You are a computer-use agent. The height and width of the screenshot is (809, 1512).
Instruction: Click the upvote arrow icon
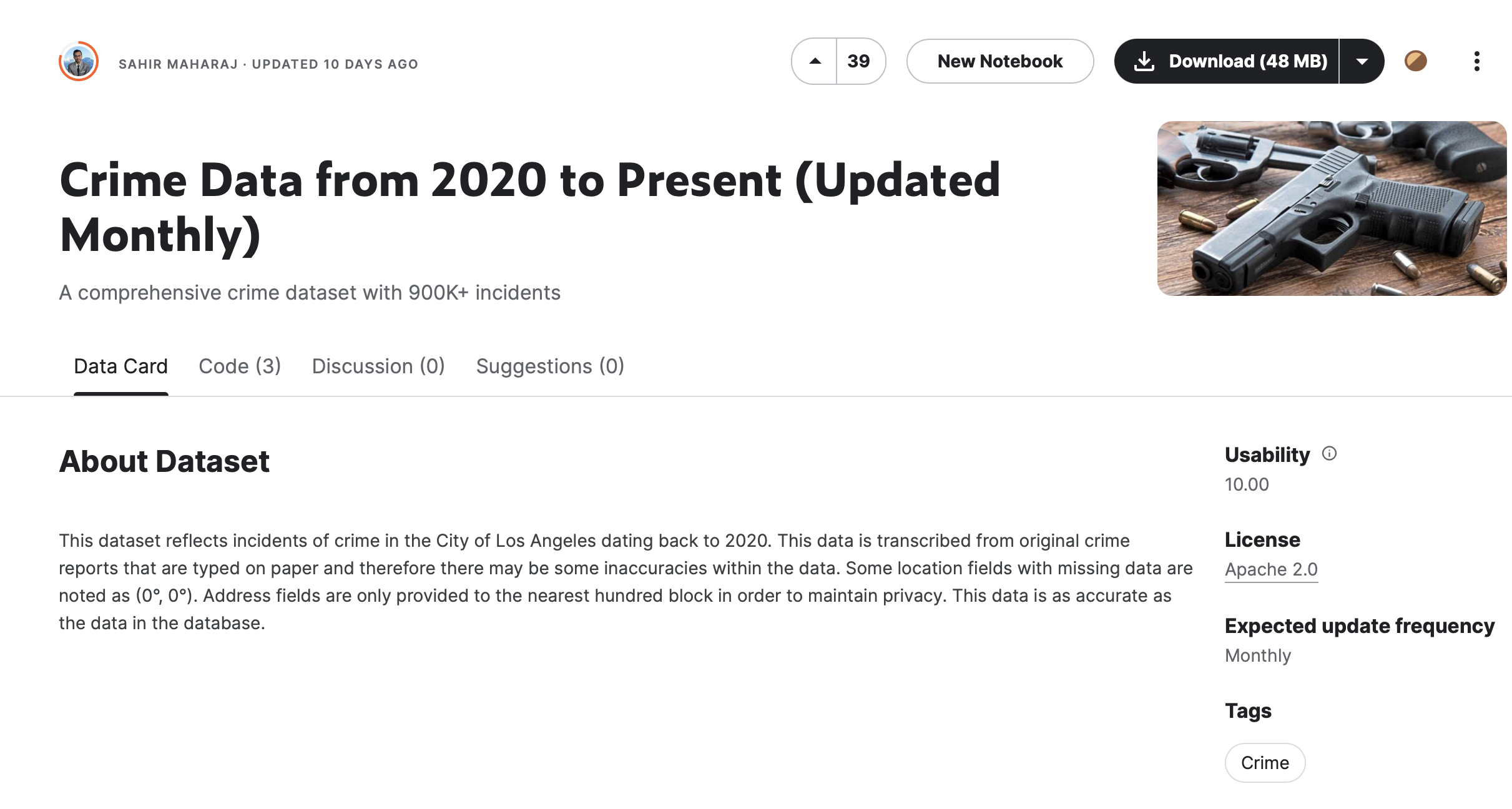815,61
